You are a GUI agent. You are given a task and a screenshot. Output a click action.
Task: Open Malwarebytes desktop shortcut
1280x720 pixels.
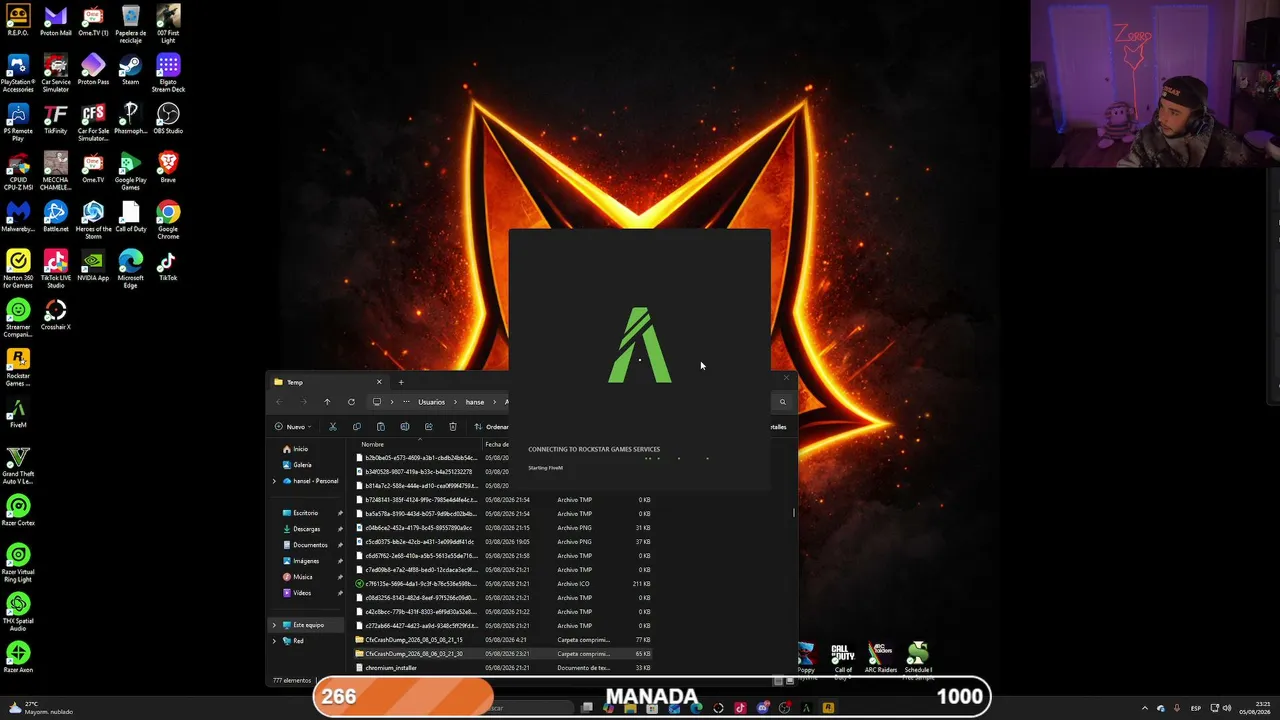[x=18, y=216]
